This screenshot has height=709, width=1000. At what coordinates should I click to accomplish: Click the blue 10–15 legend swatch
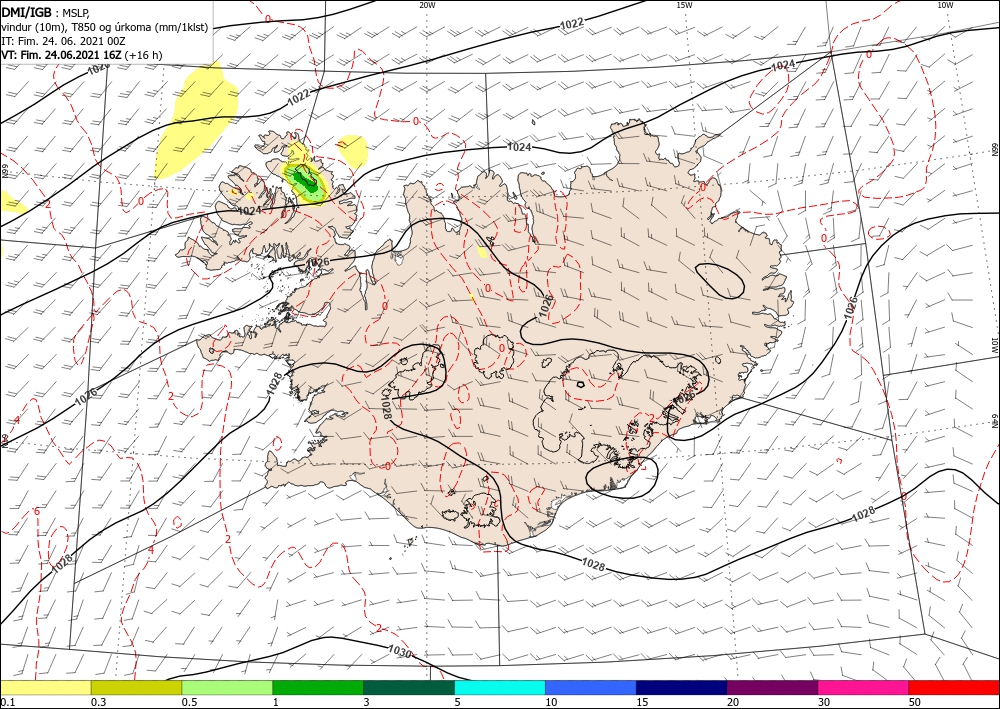(x=591, y=687)
